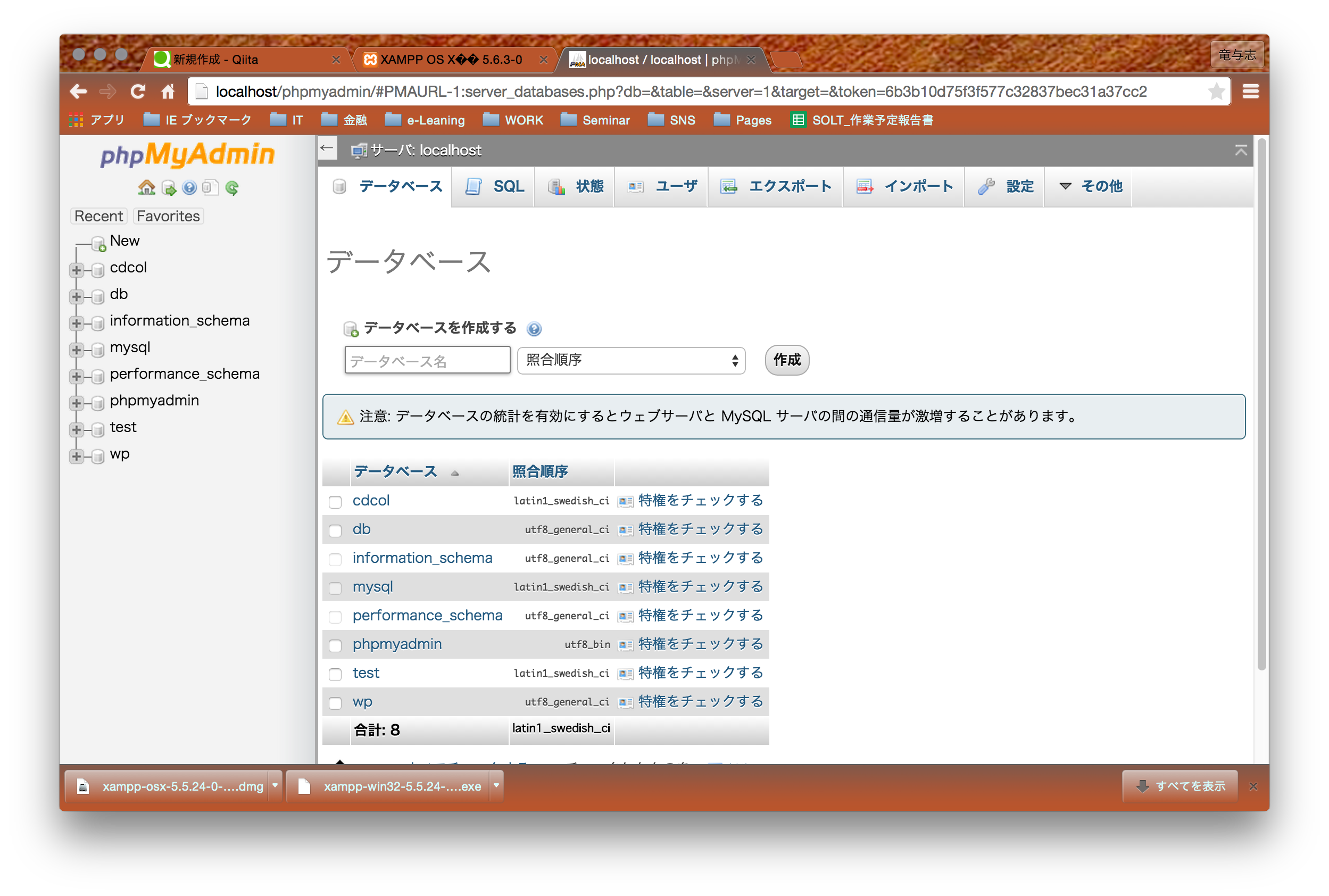This screenshot has width=1329, height=896.
Task: Open the SOLT_作業予定報告書 bookmark
Action: (862, 120)
